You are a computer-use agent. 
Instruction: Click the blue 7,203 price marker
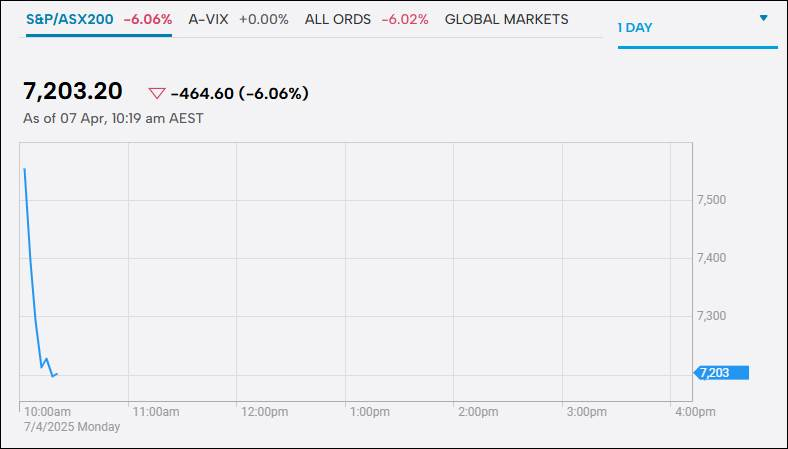(721, 373)
